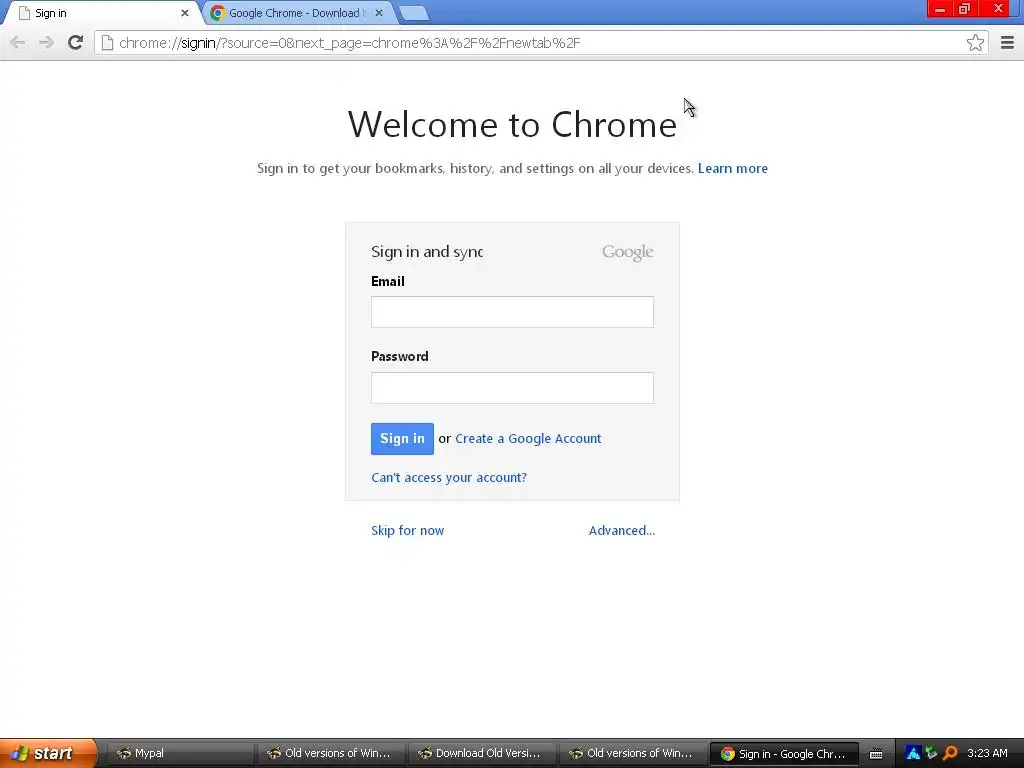Click the 3:23 AM system clock
The width and height of the screenshot is (1024, 768).
click(987, 753)
